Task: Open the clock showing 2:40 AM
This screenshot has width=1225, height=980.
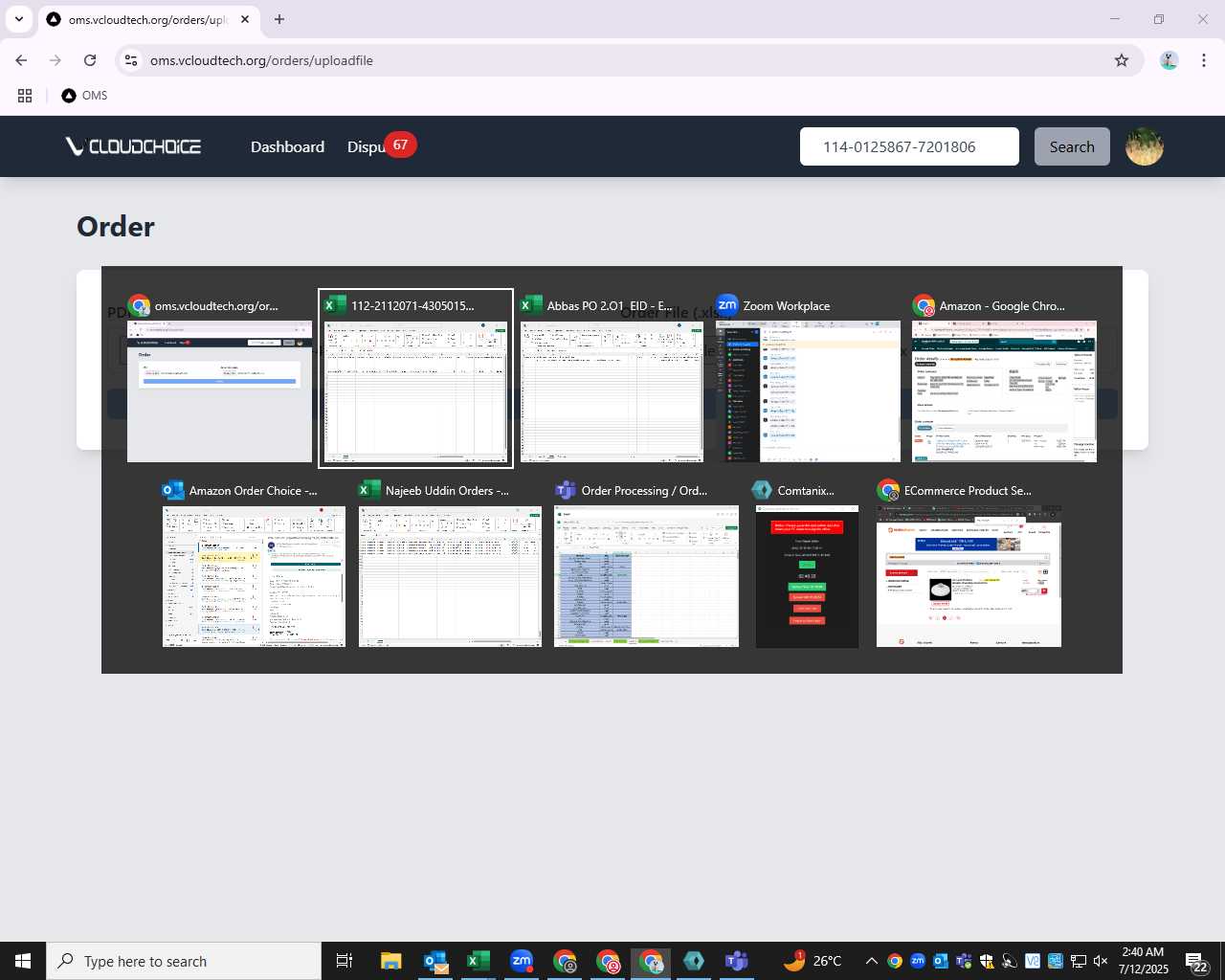Action: tap(1144, 961)
